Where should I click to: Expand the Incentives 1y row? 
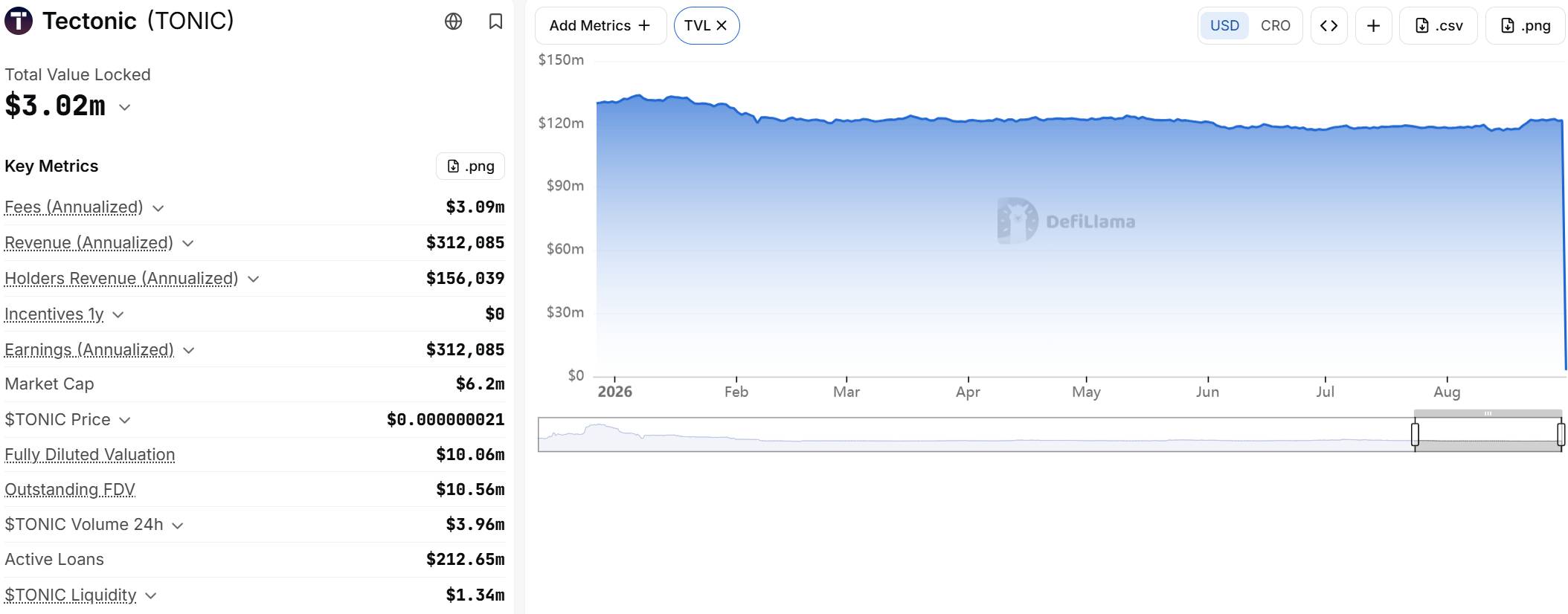[x=118, y=315]
